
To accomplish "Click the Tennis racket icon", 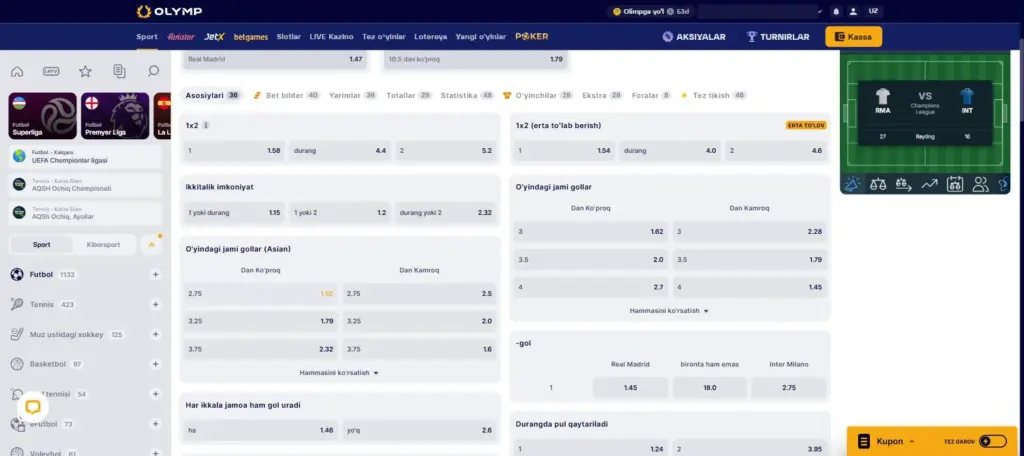I will pyautogui.click(x=17, y=304).
